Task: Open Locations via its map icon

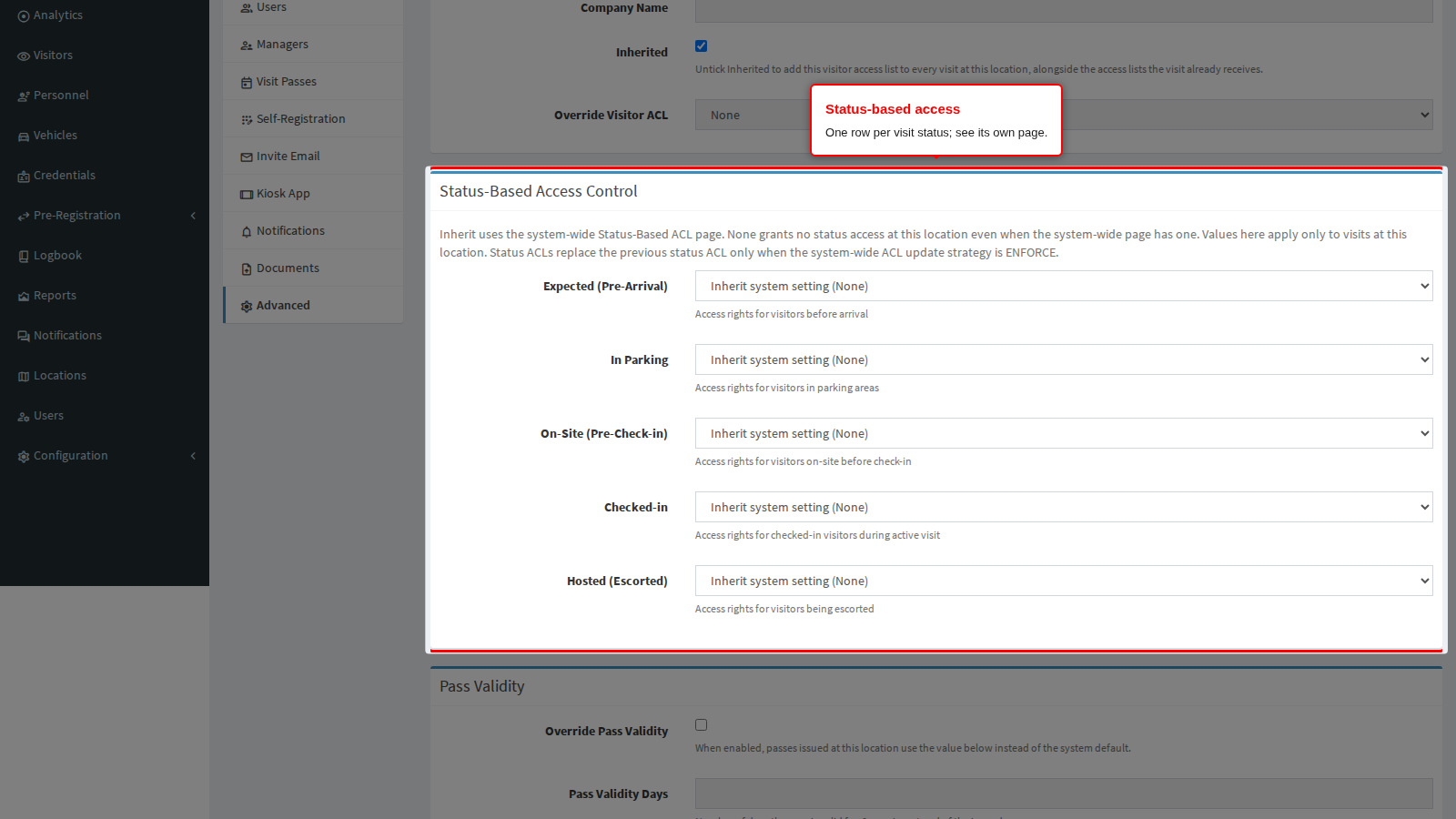Action: point(24,377)
